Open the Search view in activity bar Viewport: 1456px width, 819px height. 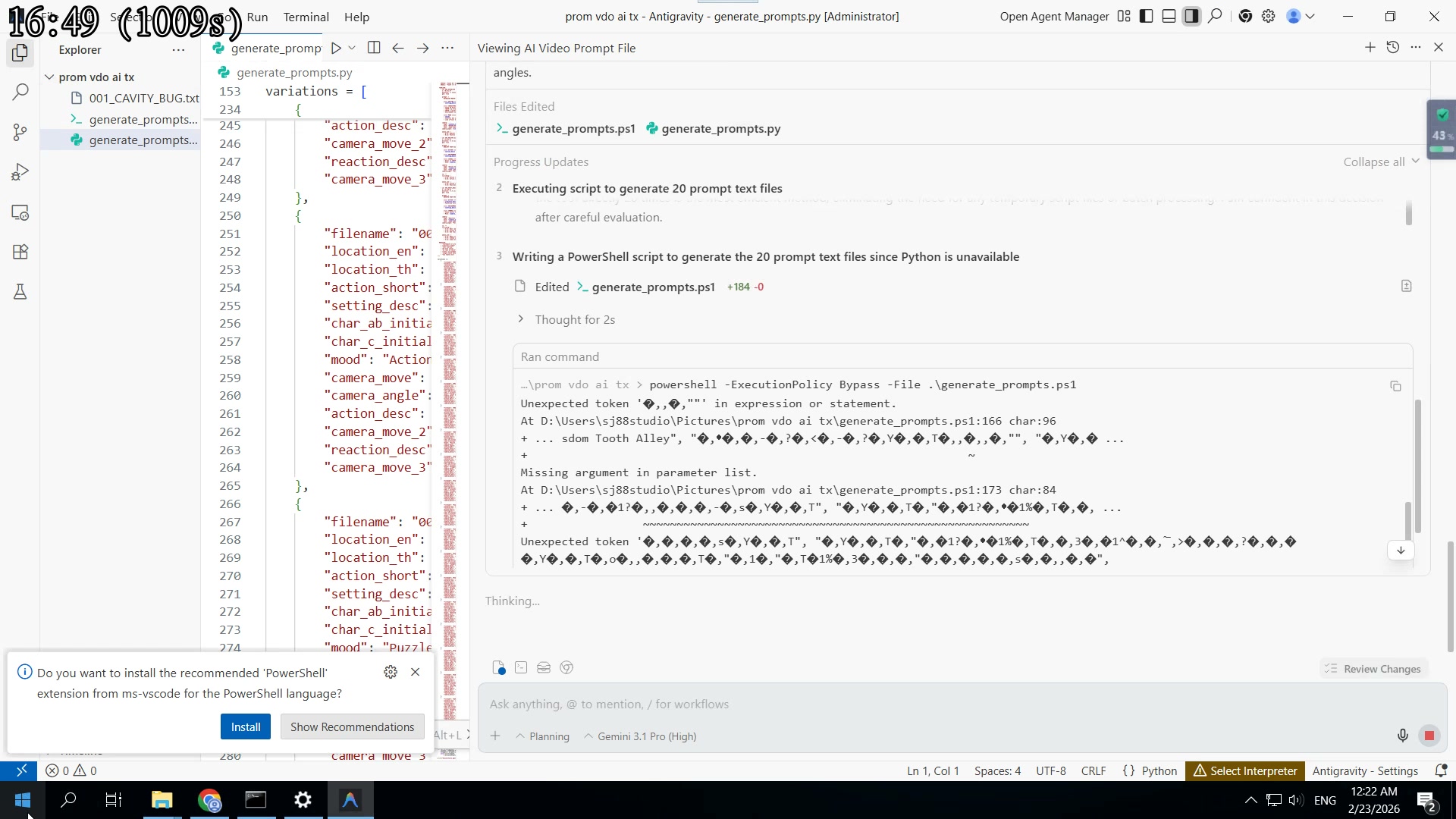pos(20,93)
